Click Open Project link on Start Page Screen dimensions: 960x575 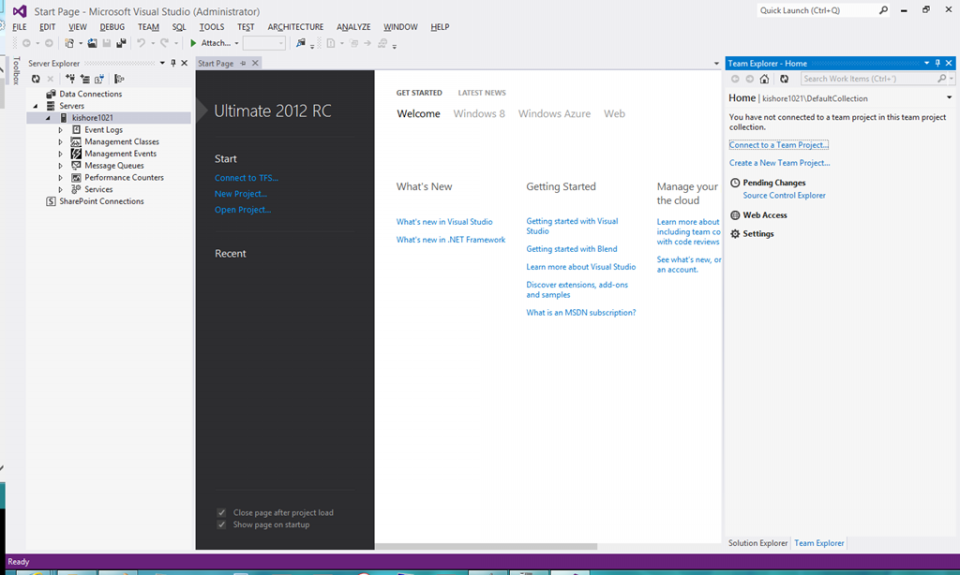pyautogui.click(x=242, y=210)
